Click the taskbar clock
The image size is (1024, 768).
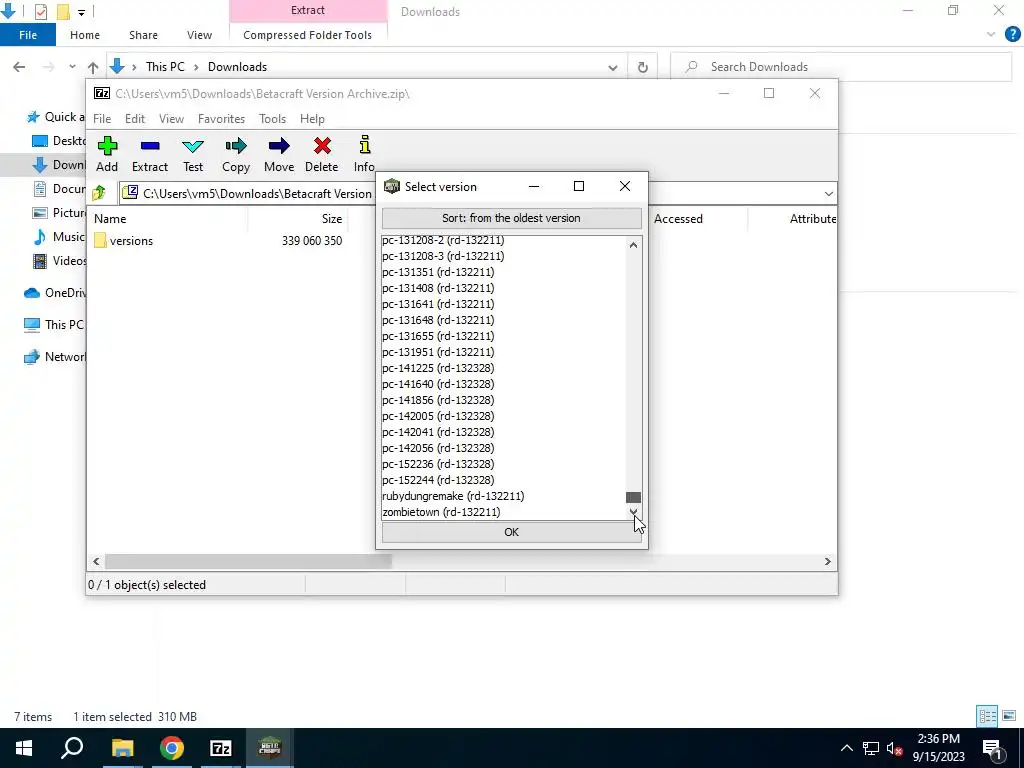pyautogui.click(x=938, y=748)
